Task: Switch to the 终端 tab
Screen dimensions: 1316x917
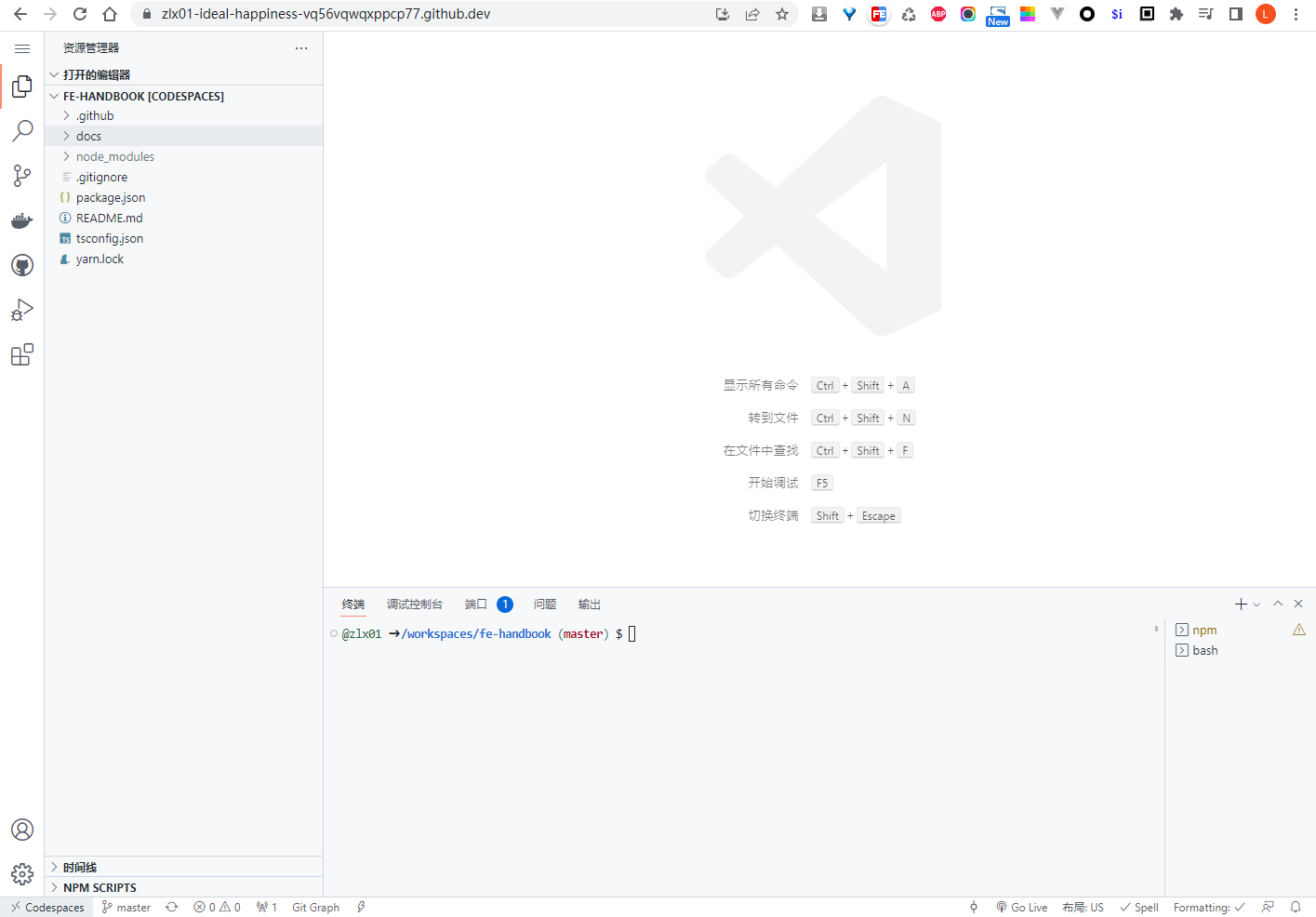Action: pyautogui.click(x=353, y=605)
